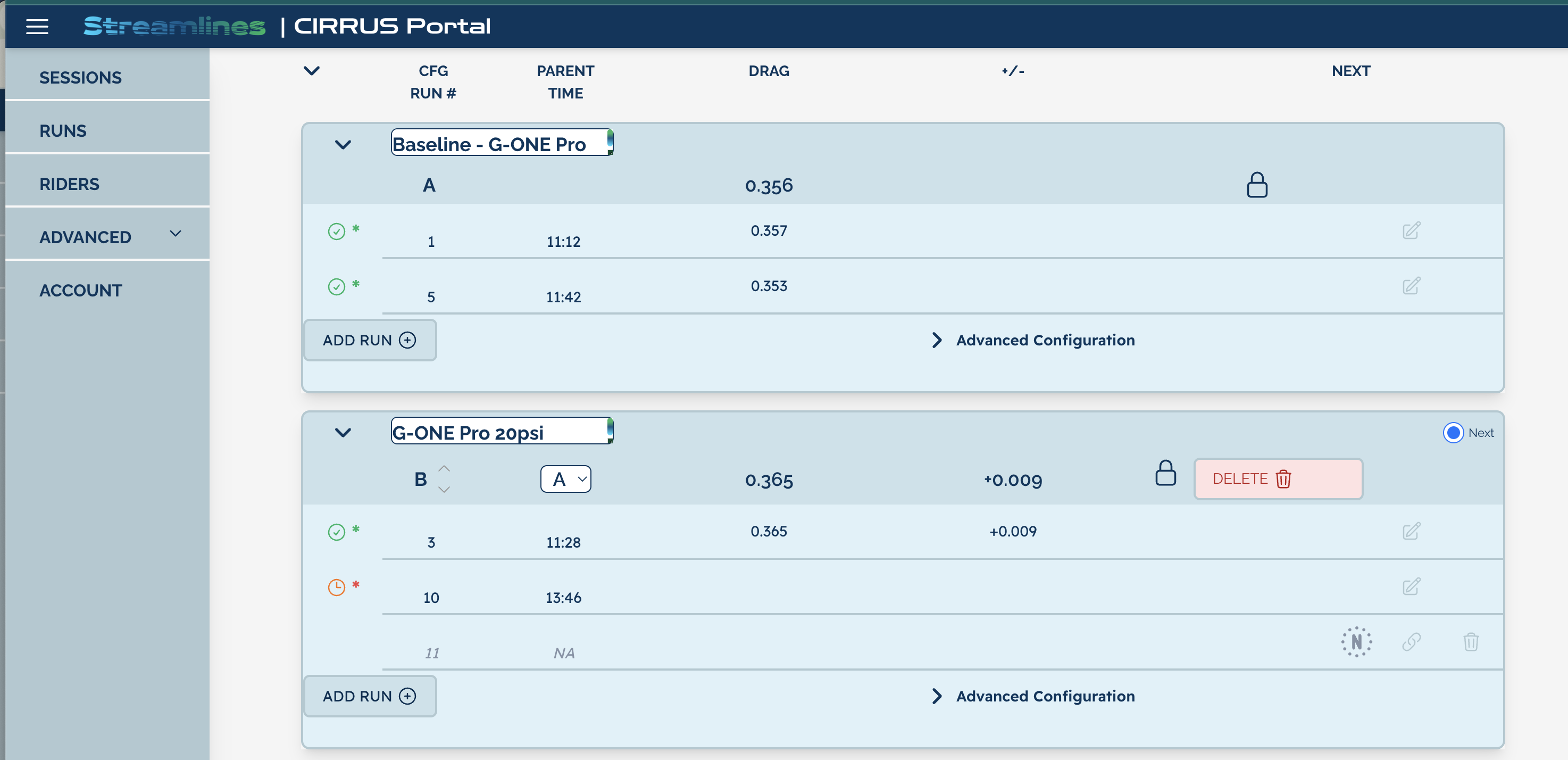The image size is (1568, 760).
Task: Click the green check status icon on run 5
Action: tap(337, 286)
